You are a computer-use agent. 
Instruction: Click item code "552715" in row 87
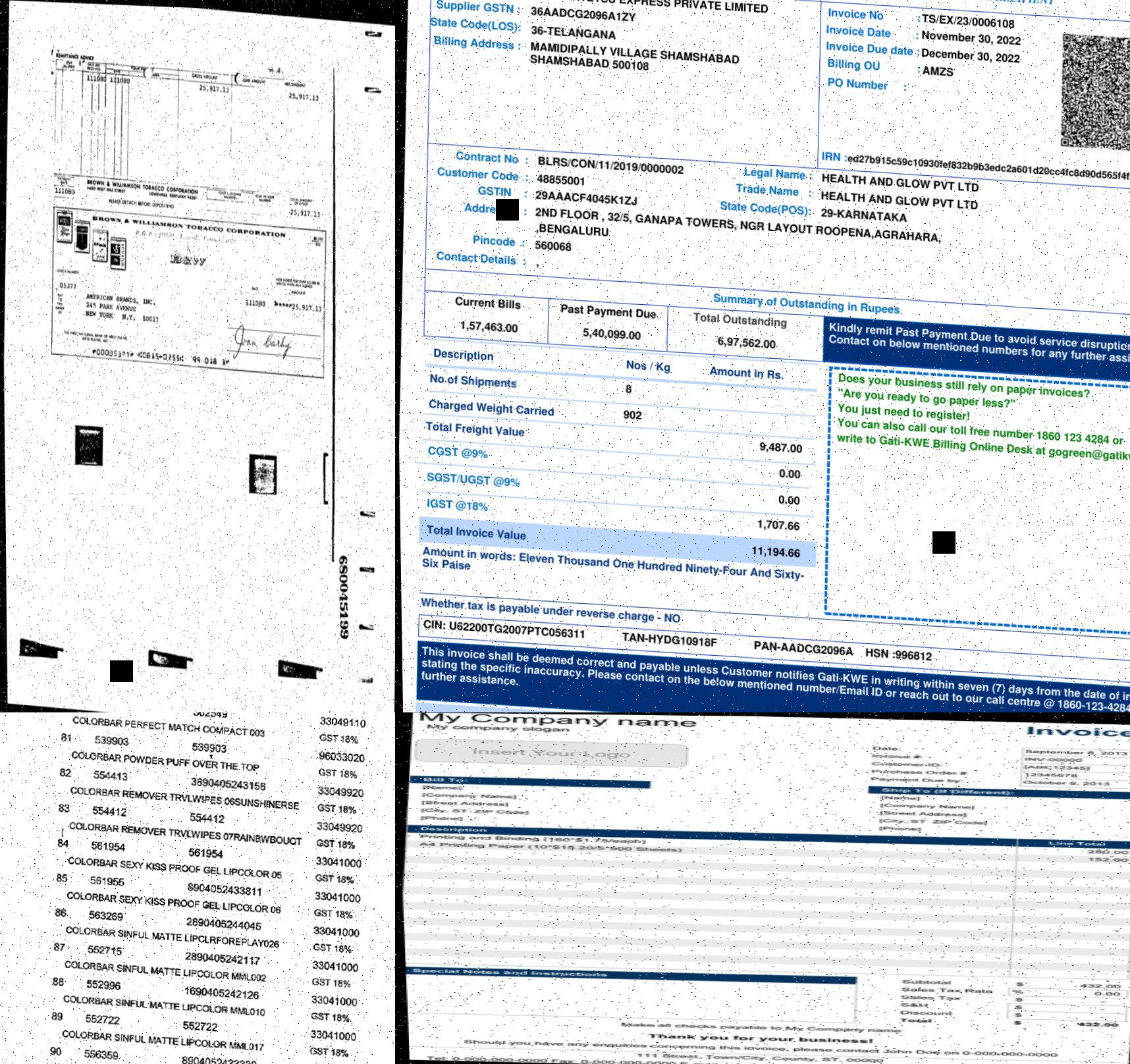click(105, 950)
